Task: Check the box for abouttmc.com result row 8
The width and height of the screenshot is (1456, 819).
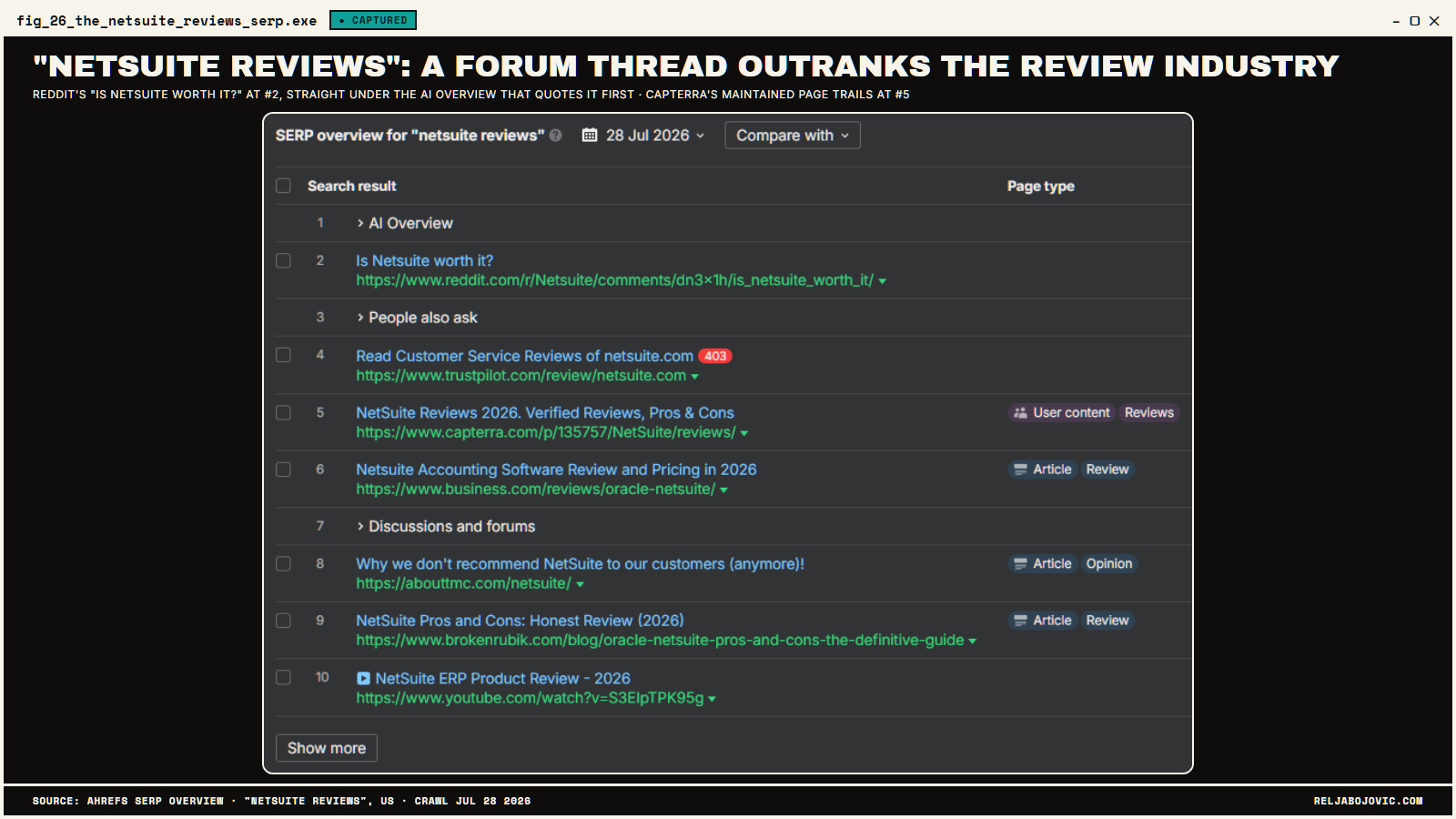Action: (284, 564)
